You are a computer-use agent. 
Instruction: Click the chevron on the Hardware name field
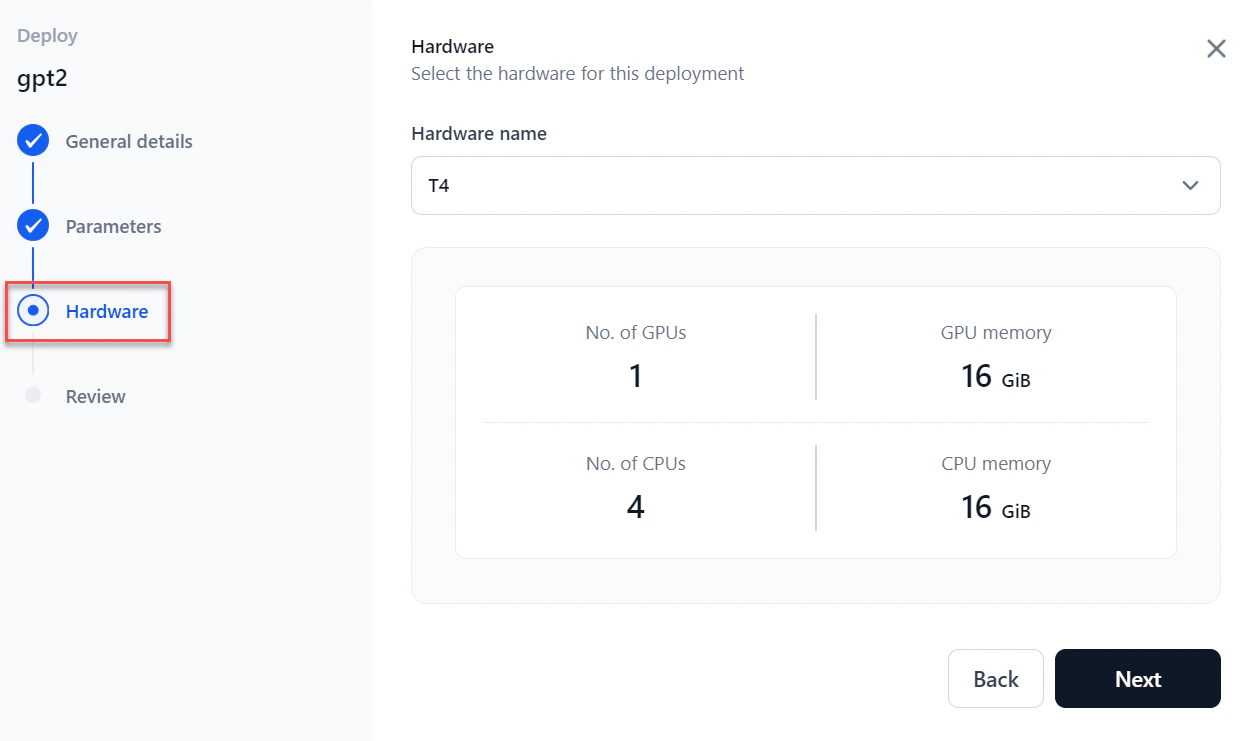(x=1190, y=185)
